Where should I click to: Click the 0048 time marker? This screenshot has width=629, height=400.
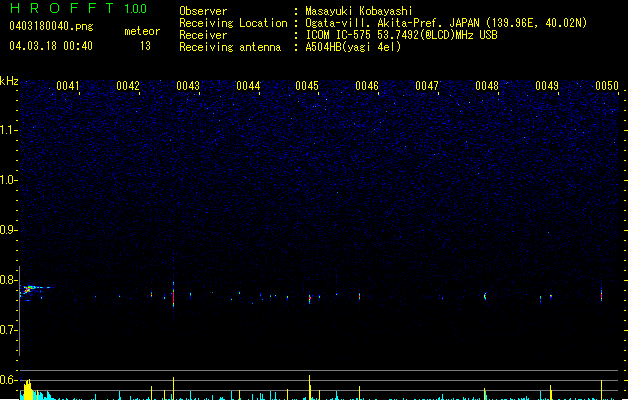tap(487, 86)
